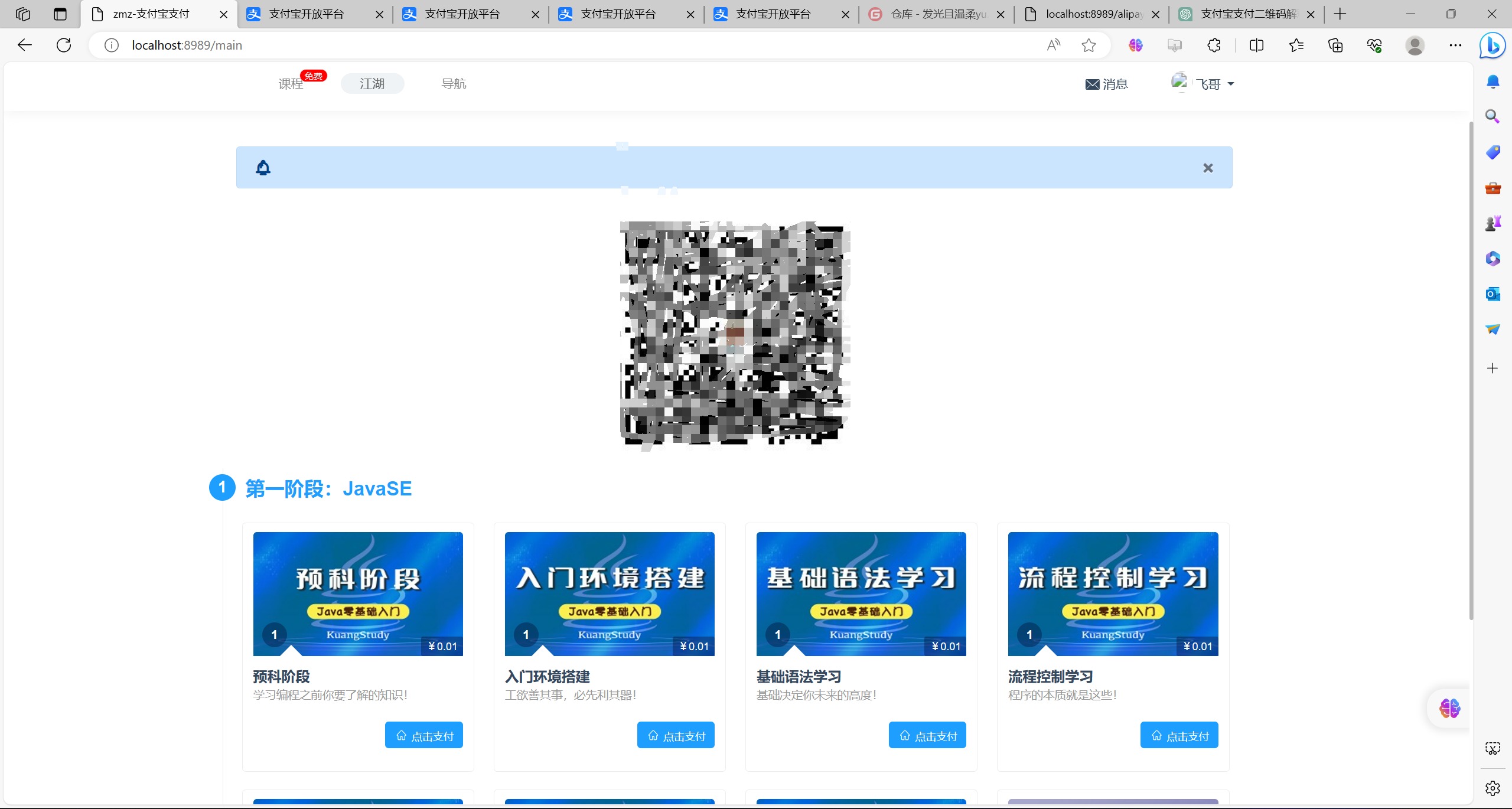
Task: Click 点击支付 for 入门环境搭建
Action: point(676,735)
